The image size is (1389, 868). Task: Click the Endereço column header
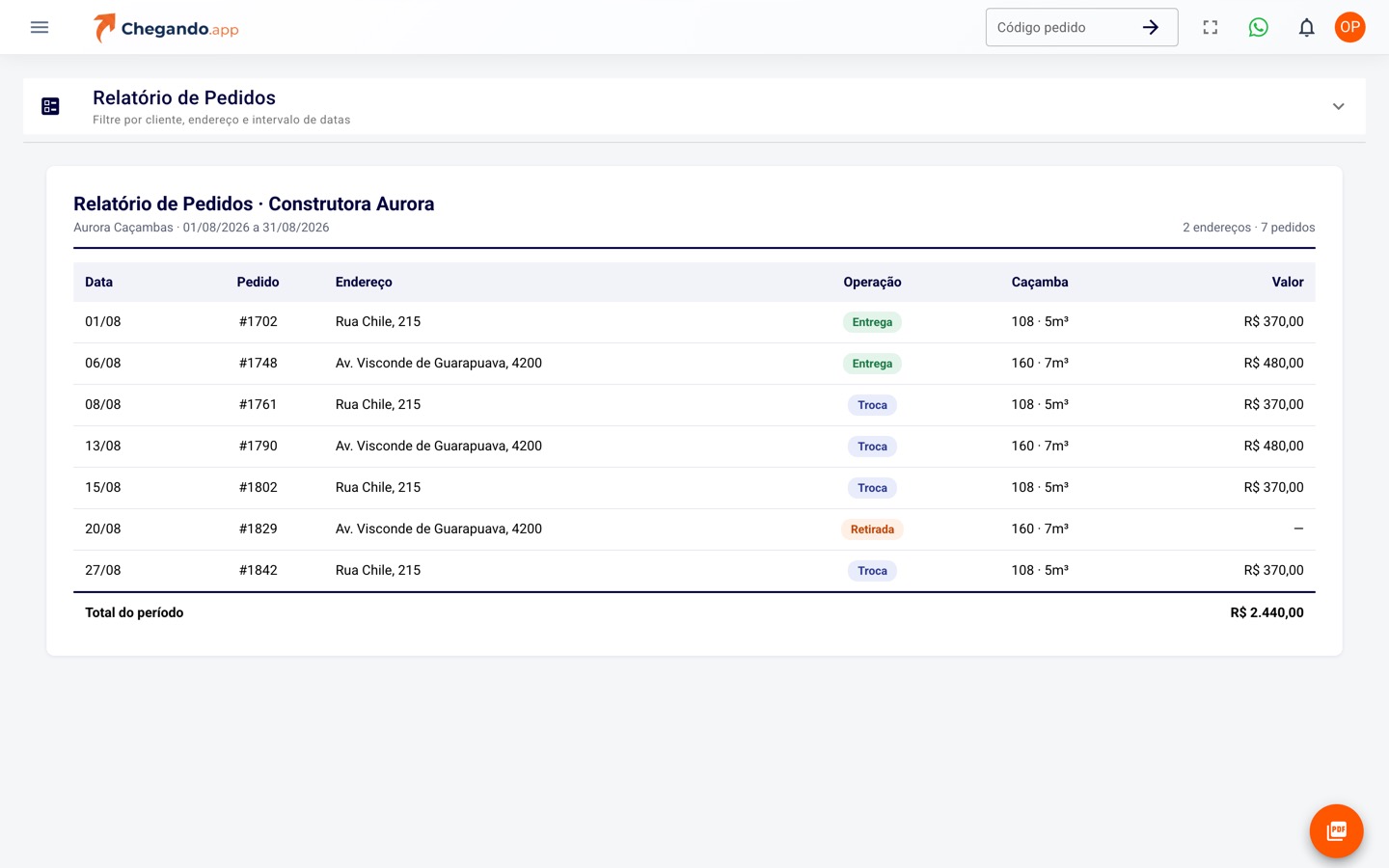click(x=364, y=282)
